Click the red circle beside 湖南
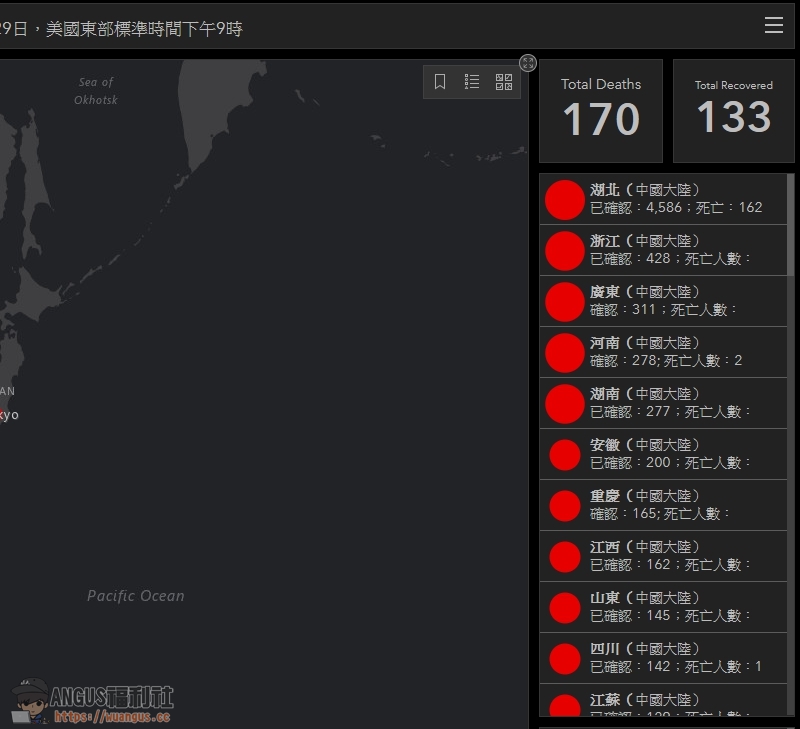 (565, 404)
